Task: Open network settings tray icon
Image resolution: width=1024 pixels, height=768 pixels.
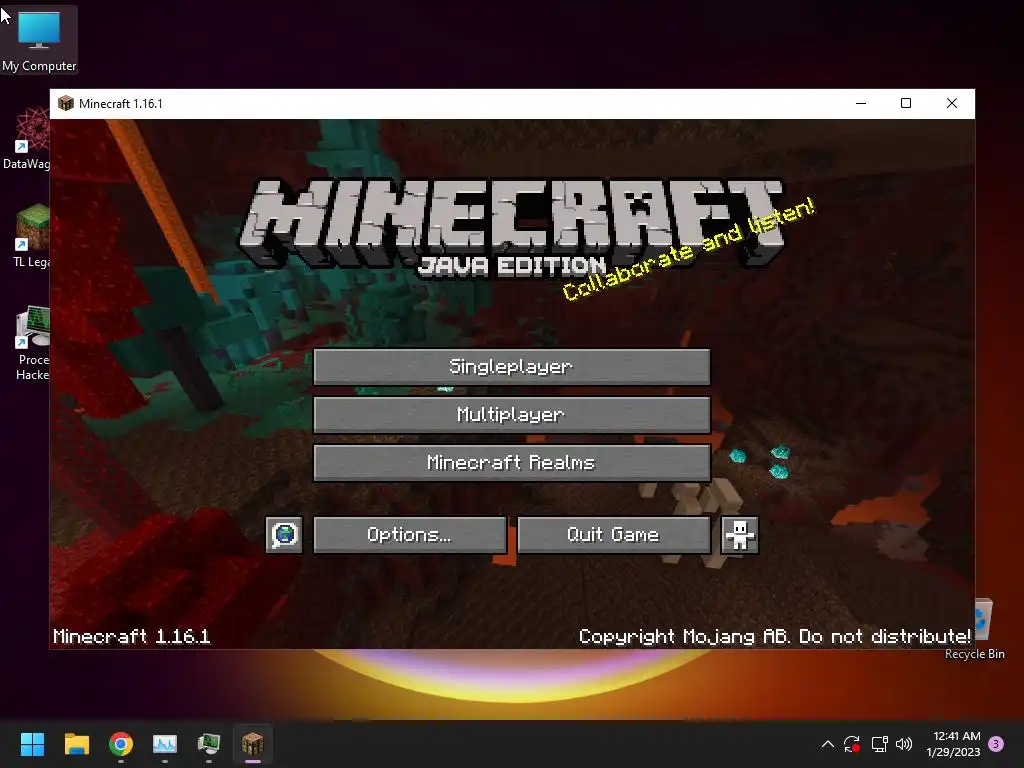Action: click(x=880, y=744)
